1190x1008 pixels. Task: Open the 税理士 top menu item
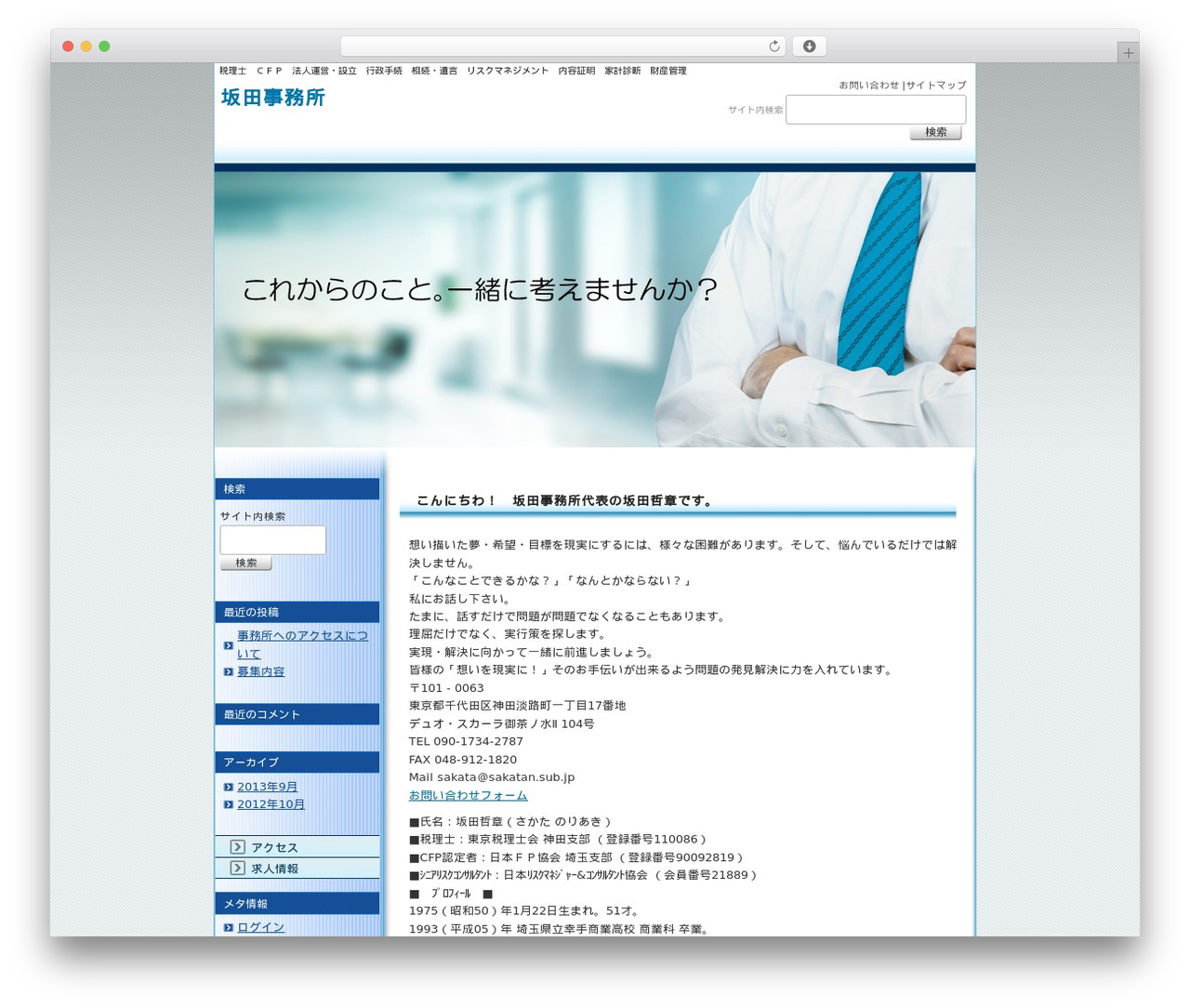(232, 71)
